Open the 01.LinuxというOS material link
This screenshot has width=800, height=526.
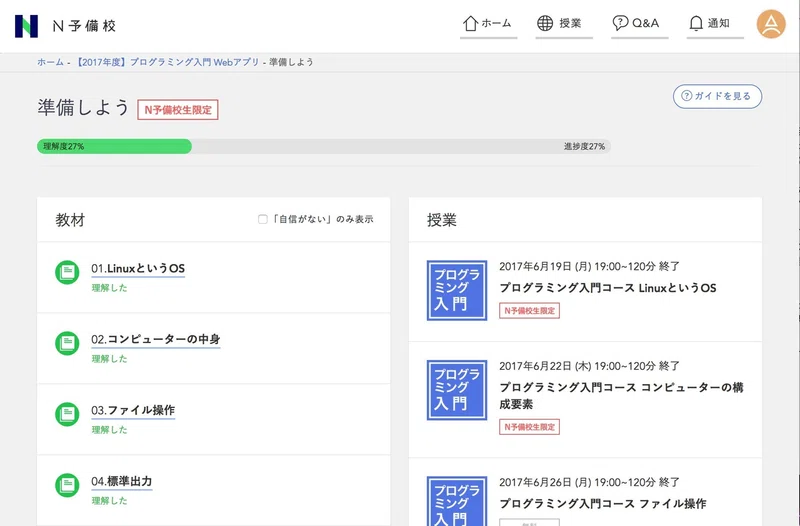click(x=138, y=268)
